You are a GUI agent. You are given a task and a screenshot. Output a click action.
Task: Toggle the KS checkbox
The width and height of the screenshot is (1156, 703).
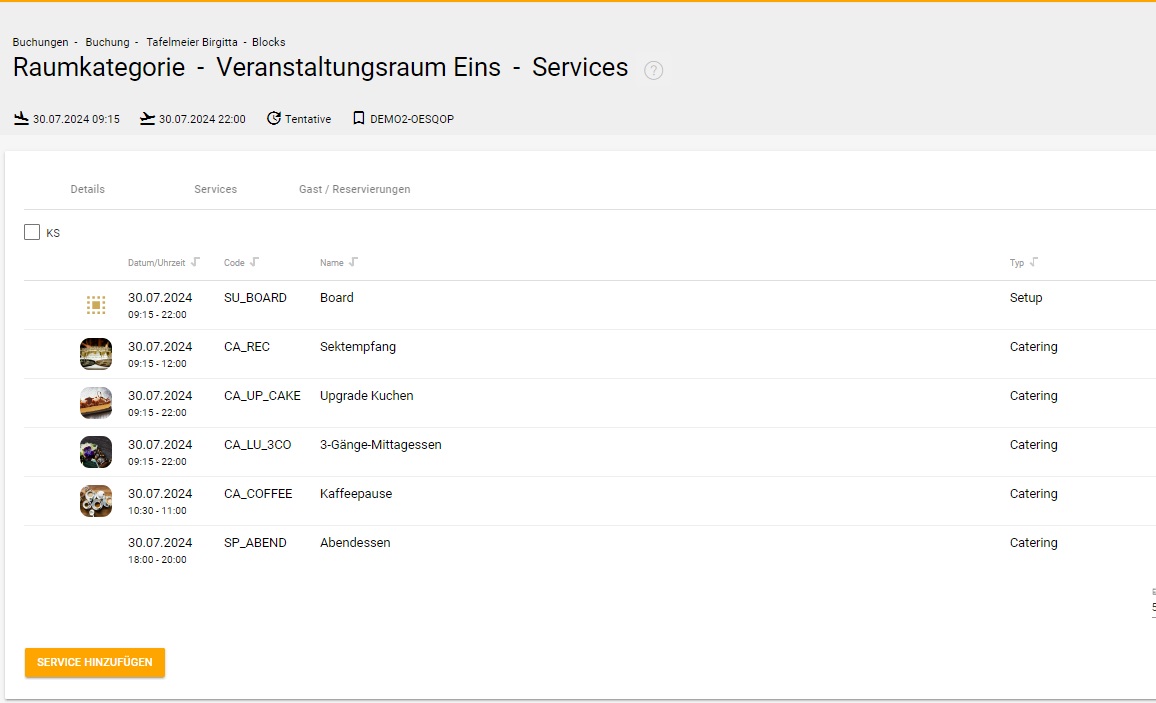pyautogui.click(x=32, y=232)
